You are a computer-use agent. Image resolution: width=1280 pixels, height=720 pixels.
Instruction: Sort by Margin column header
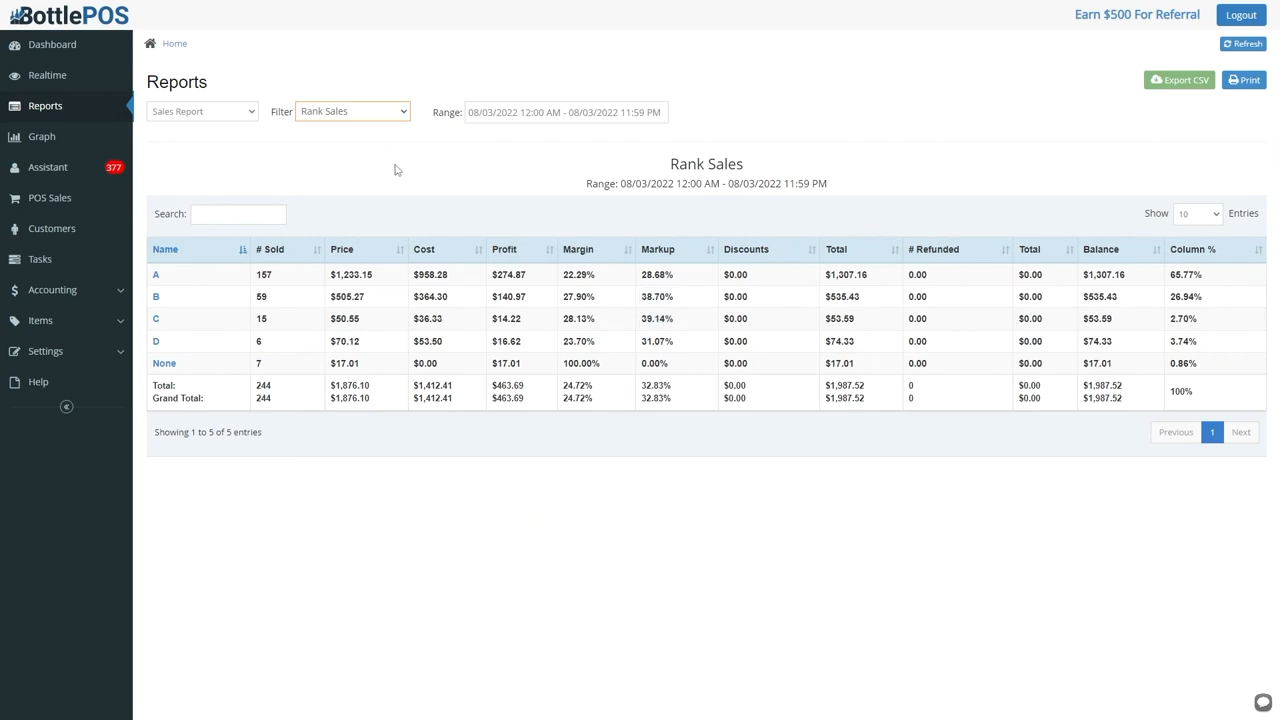[x=596, y=250]
